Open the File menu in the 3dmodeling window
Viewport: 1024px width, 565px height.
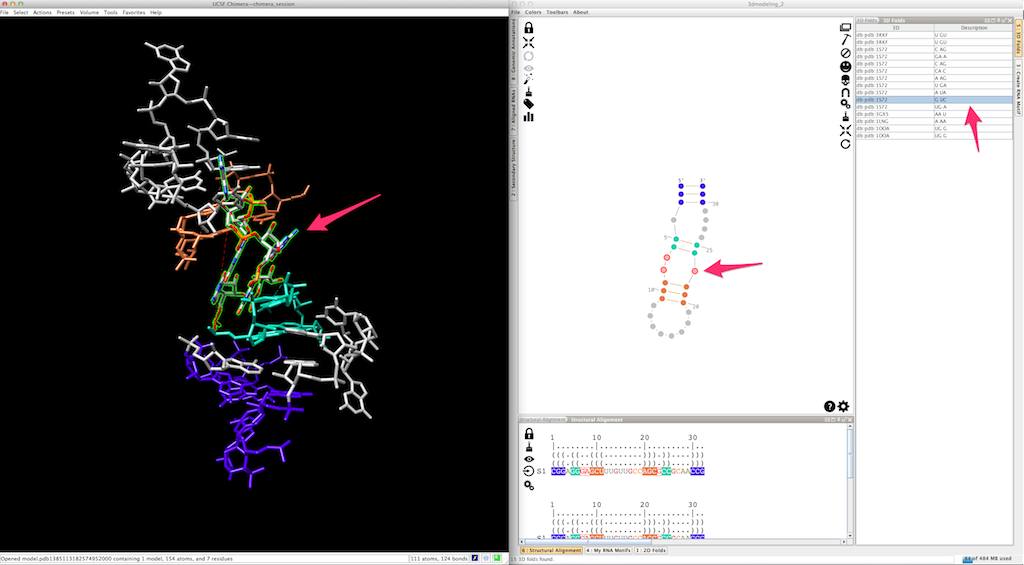point(516,12)
